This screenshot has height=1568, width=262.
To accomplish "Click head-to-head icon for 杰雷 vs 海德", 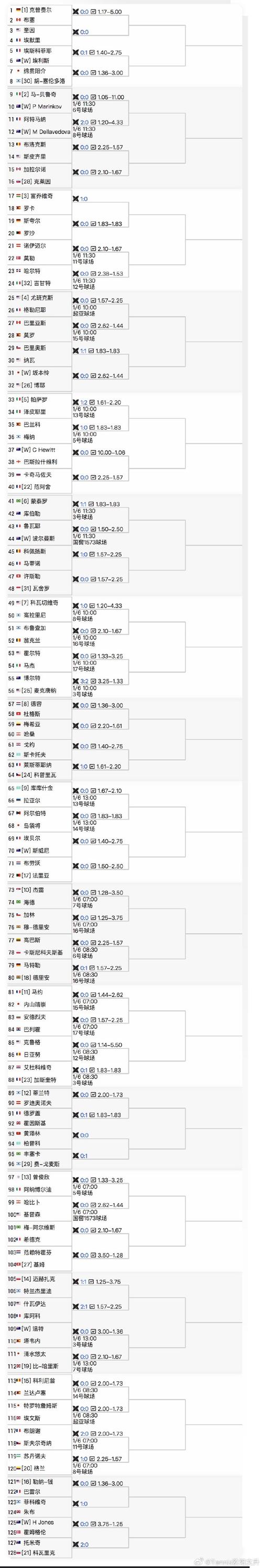I will click(x=75, y=892).
